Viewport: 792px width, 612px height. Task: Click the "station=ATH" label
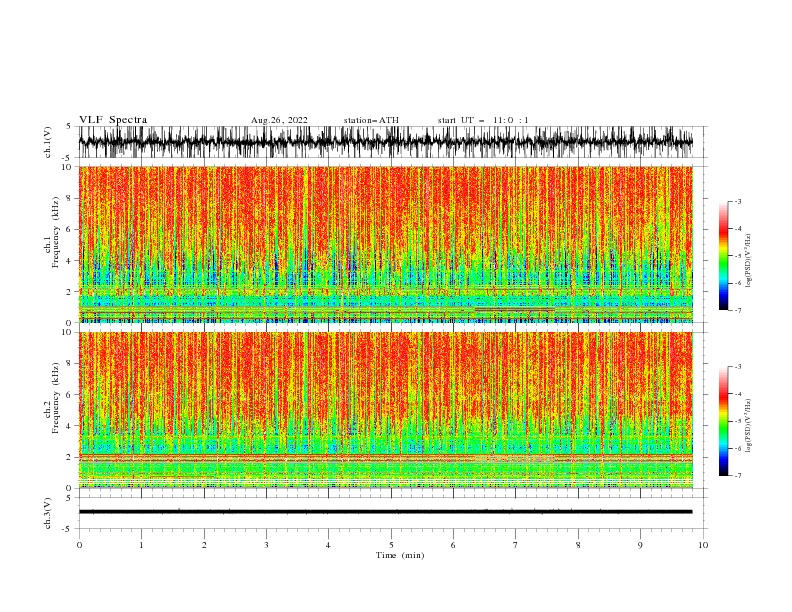click(x=371, y=120)
